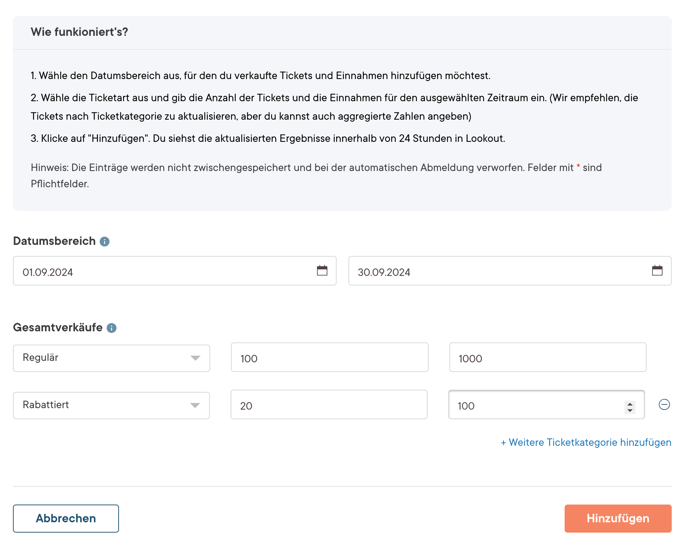Click the info icon next to Gesamtverkäufe
The height and width of the screenshot is (540, 688).
tap(111, 328)
